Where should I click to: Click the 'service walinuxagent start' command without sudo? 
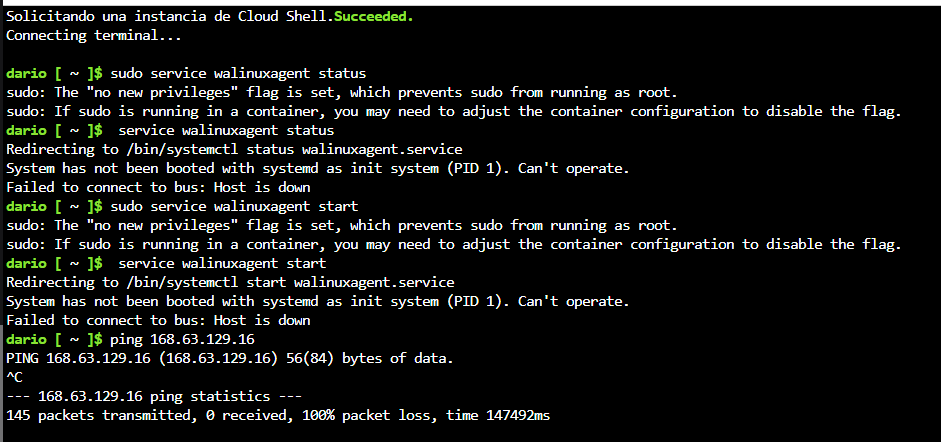(222, 263)
